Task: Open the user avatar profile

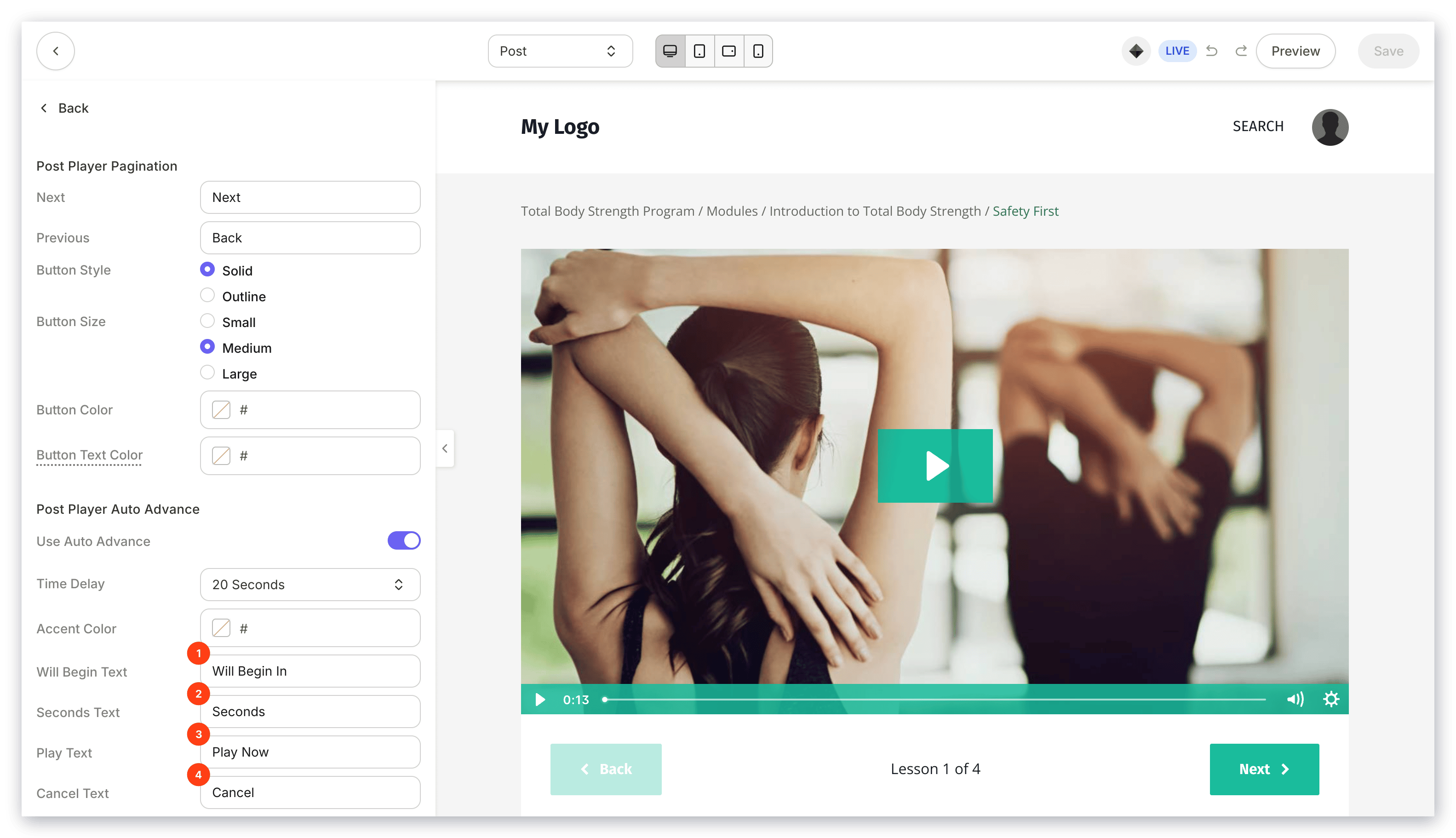Action: [1330, 127]
